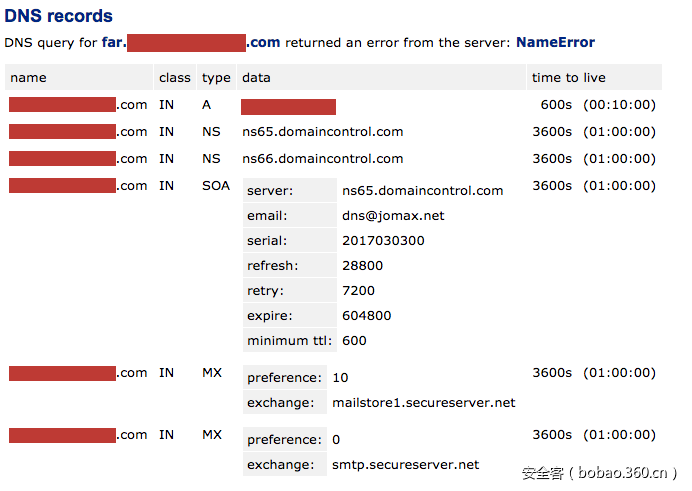Click the "time to live" column header

pyautogui.click(x=568, y=78)
